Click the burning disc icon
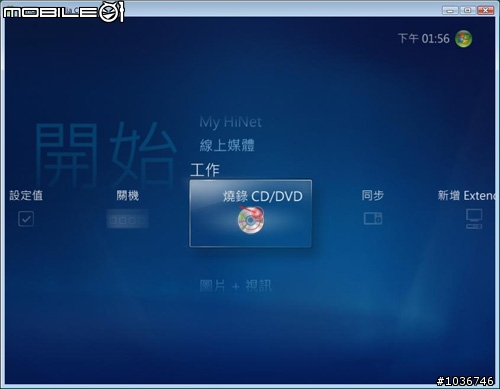Viewport: 500px width, 389px height. tap(251, 220)
